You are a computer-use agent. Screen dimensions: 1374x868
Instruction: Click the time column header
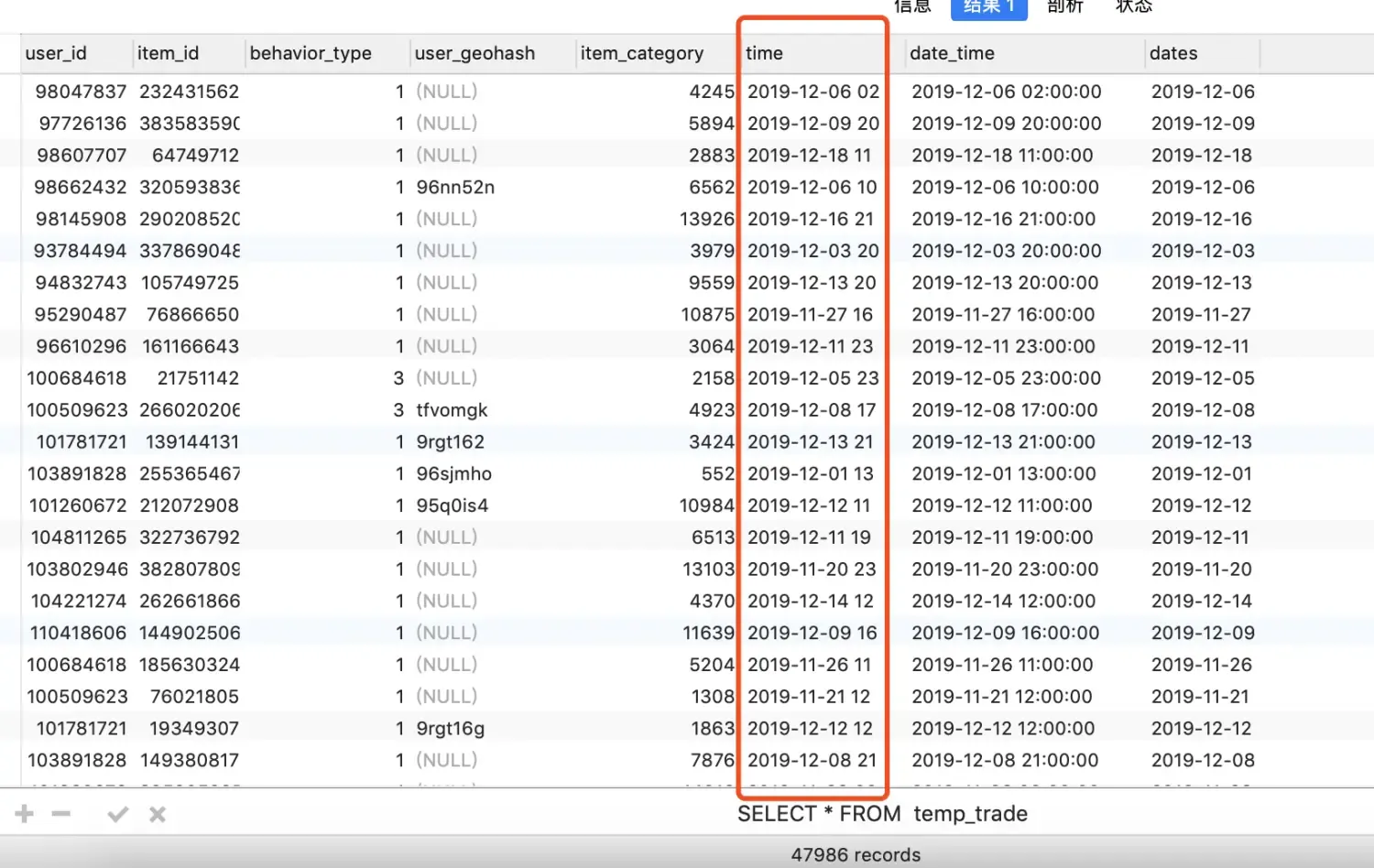(764, 53)
